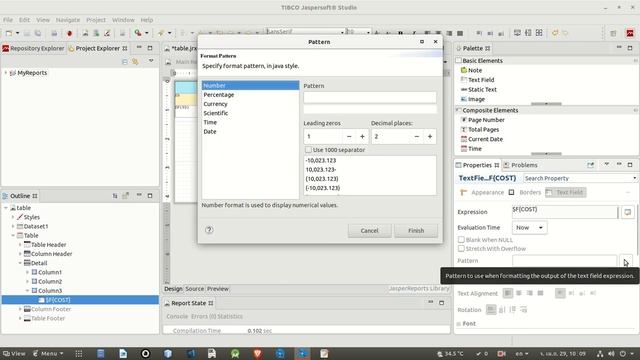Expand Column1 node in Outline

(28, 272)
